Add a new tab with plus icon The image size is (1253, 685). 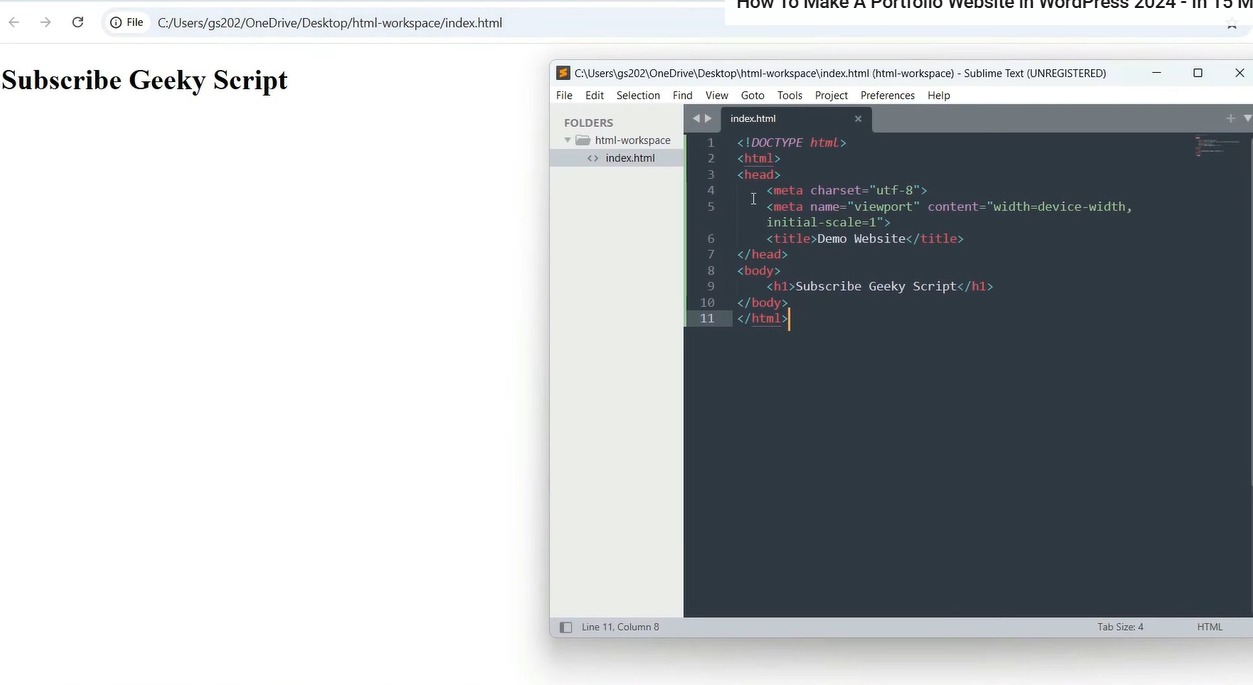(x=1230, y=118)
